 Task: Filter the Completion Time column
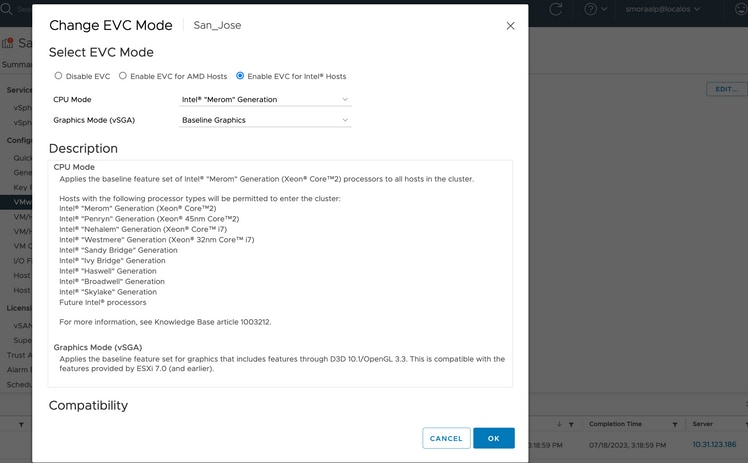click(675, 424)
